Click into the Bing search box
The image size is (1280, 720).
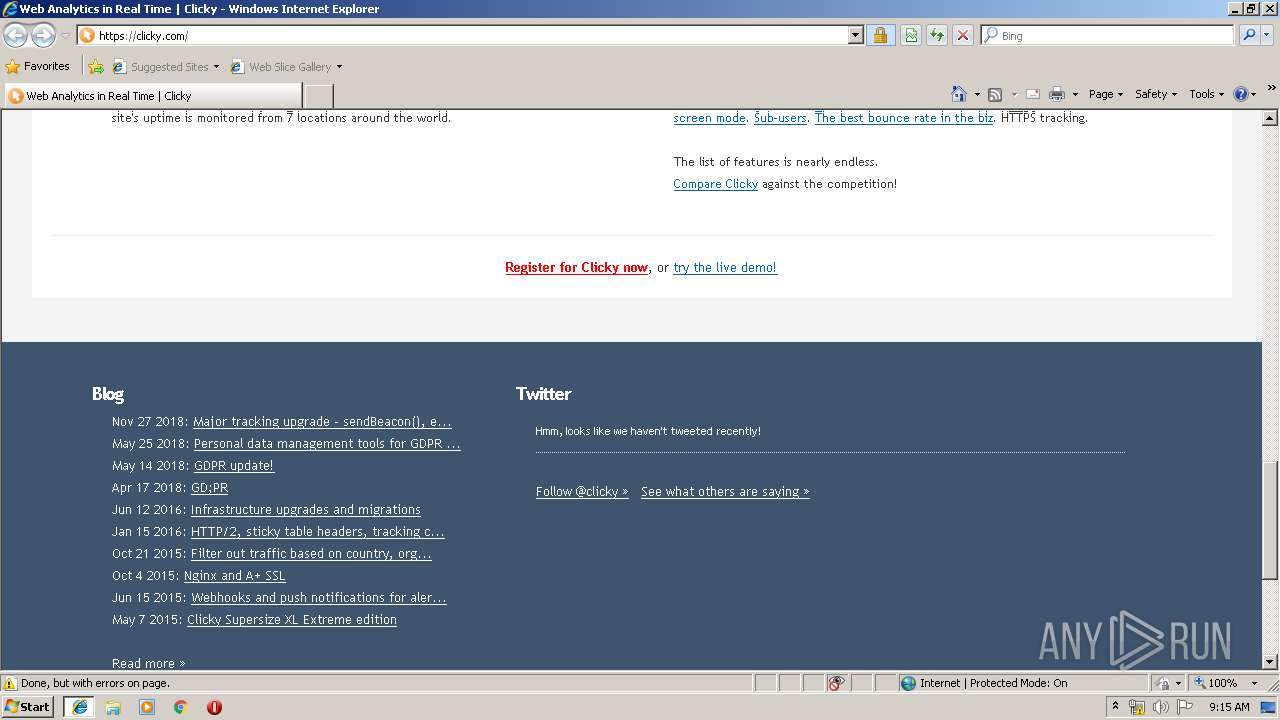point(1108,35)
